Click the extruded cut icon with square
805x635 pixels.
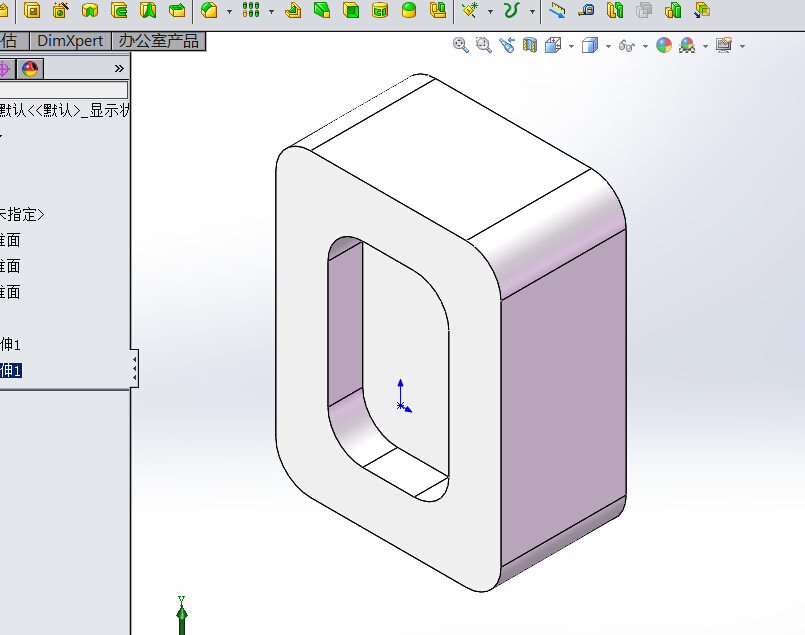[x=32, y=10]
